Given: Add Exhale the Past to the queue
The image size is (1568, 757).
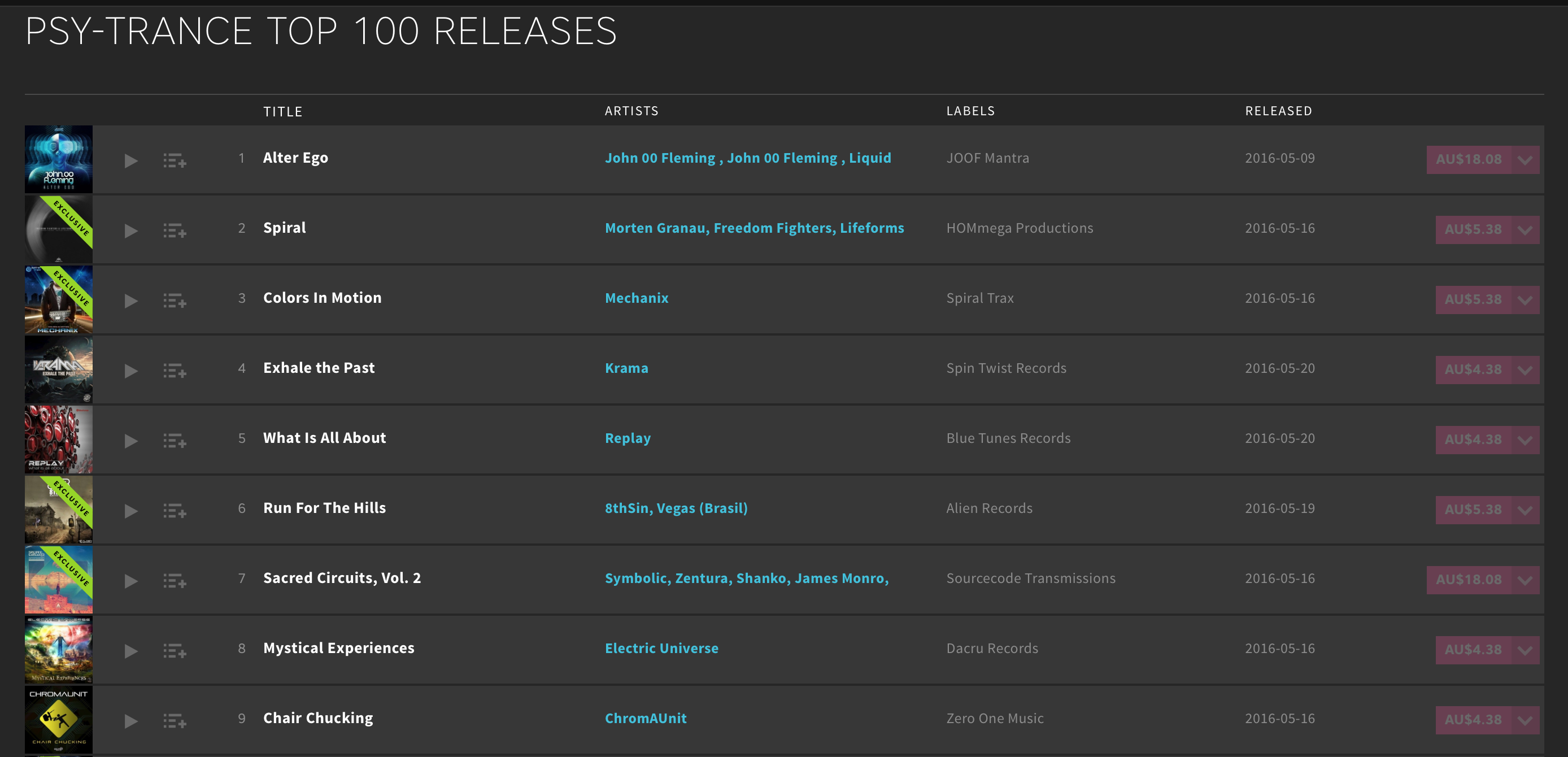Looking at the screenshot, I should click(x=175, y=371).
